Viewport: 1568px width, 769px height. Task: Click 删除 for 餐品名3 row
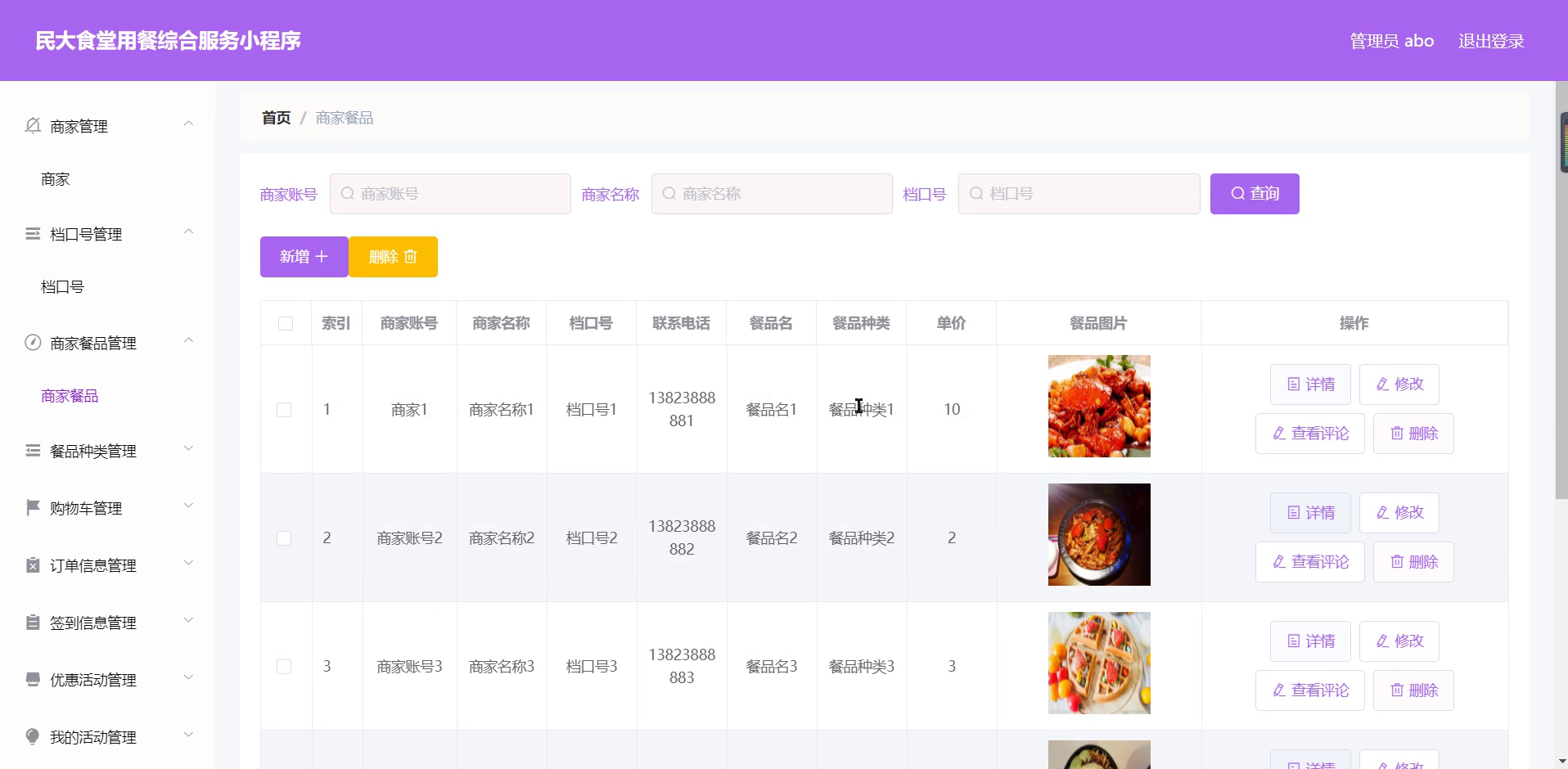click(x=1413, y=690)
